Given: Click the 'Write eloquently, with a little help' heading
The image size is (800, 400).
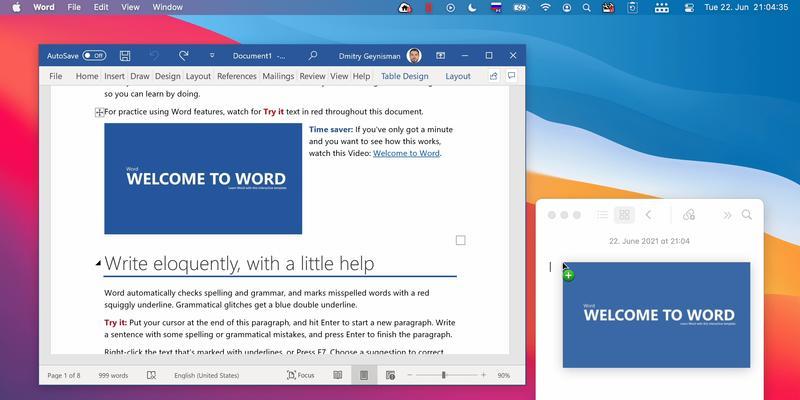Looking at the screenshot, I should coord(239,263).
